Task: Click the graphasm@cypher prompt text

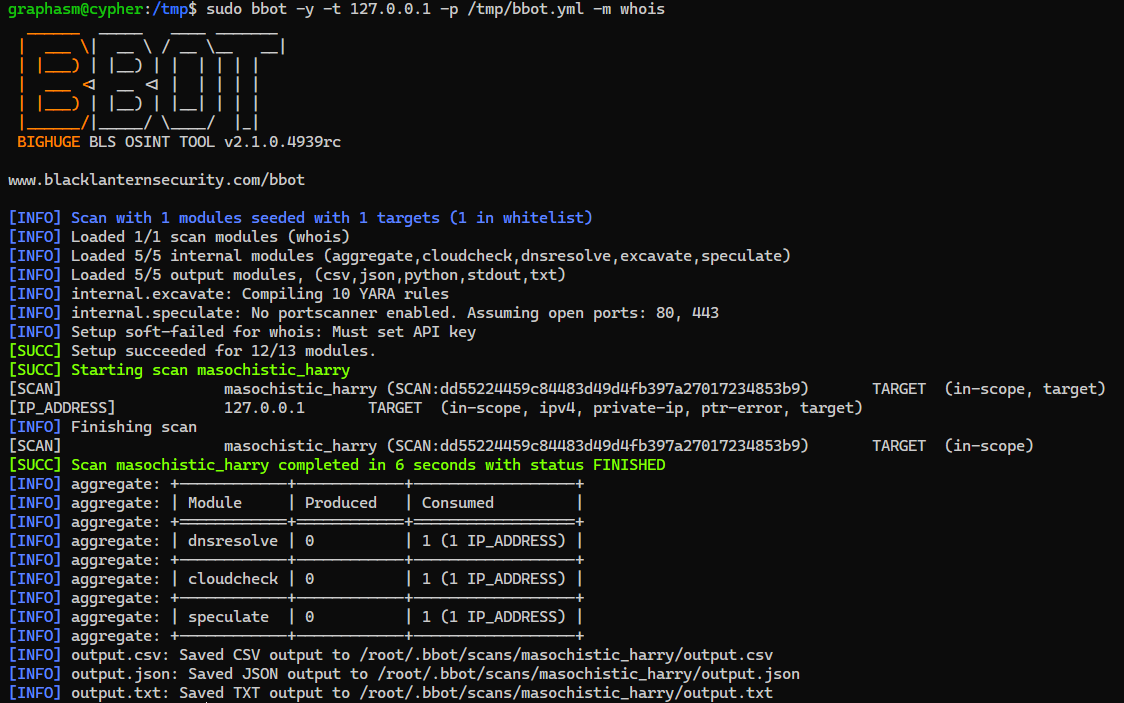Action: pyautogui.click(x=75, y=9)
